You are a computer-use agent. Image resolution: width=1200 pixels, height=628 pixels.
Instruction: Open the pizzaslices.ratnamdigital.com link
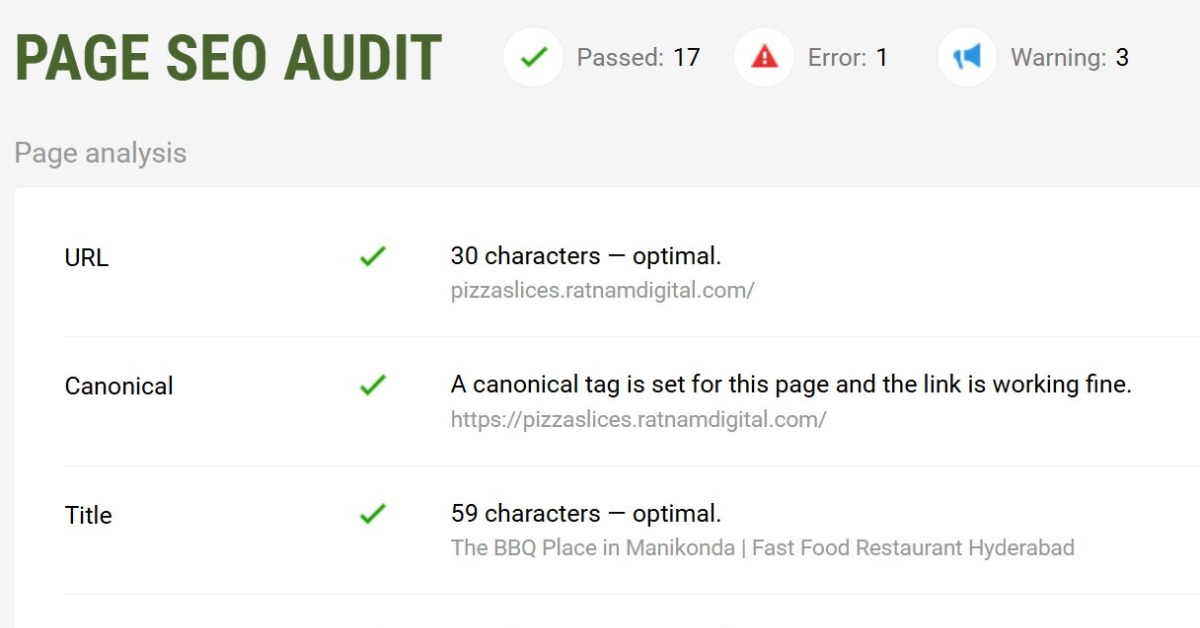[603, 290]
